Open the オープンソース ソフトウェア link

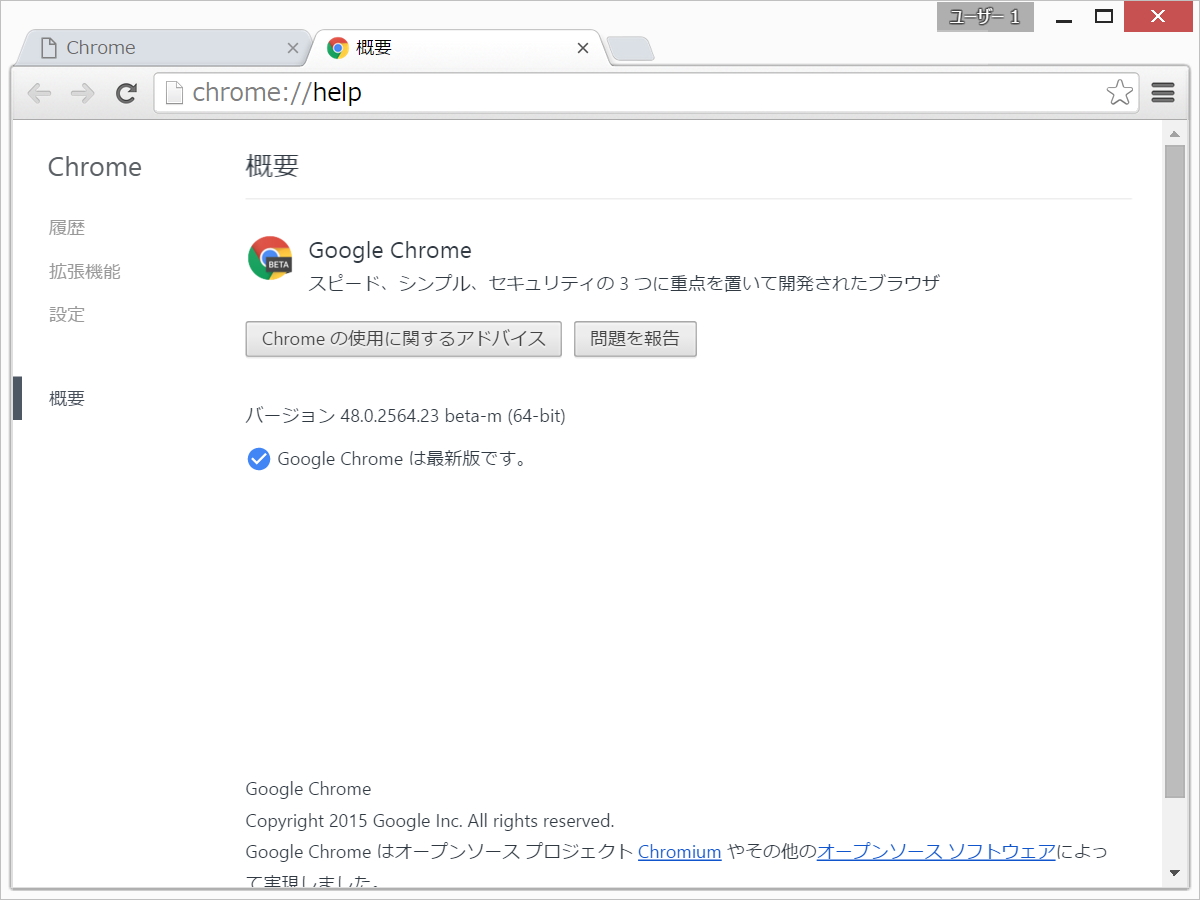click(x=935, y=851)
